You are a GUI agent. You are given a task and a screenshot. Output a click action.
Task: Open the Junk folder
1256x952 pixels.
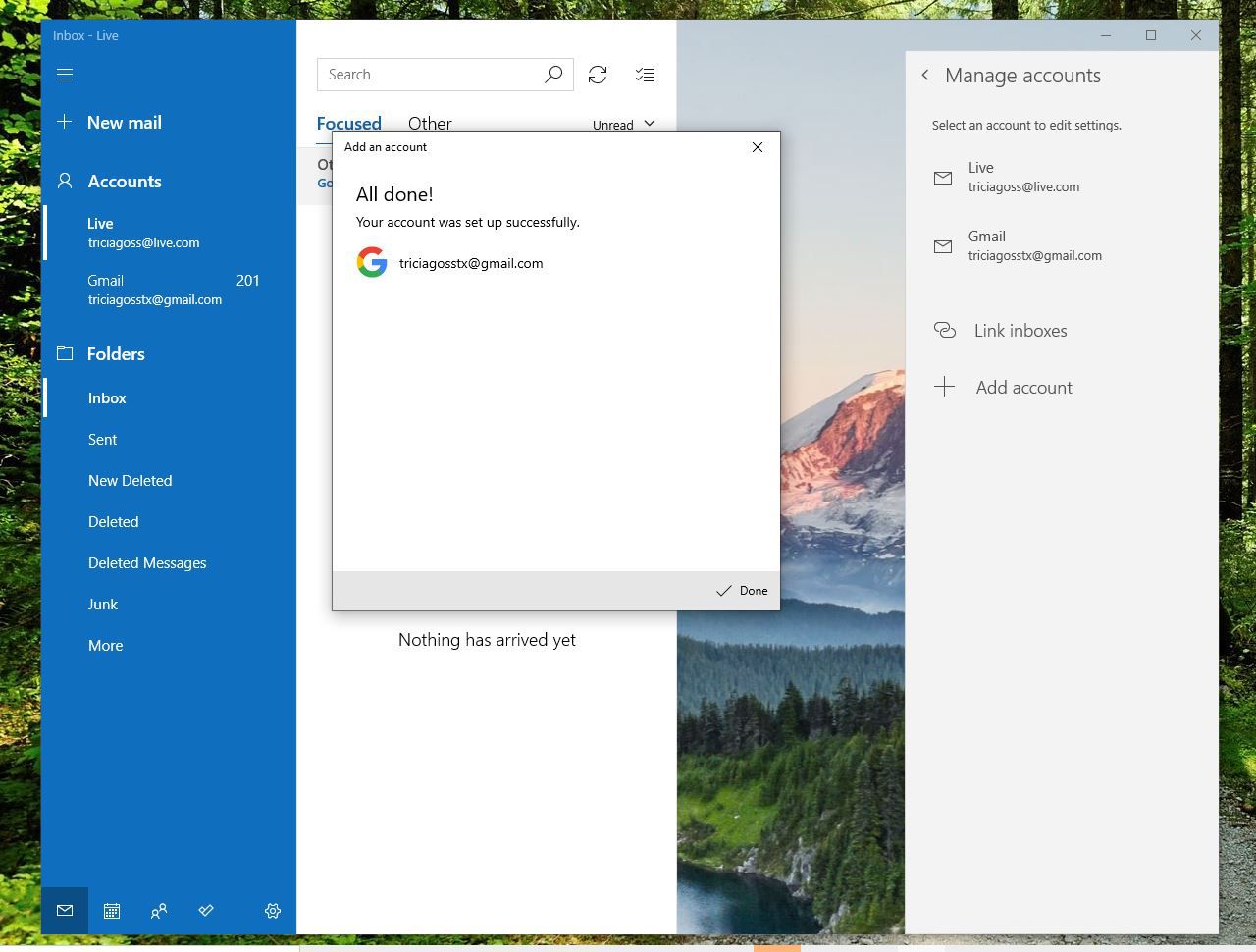169,605
